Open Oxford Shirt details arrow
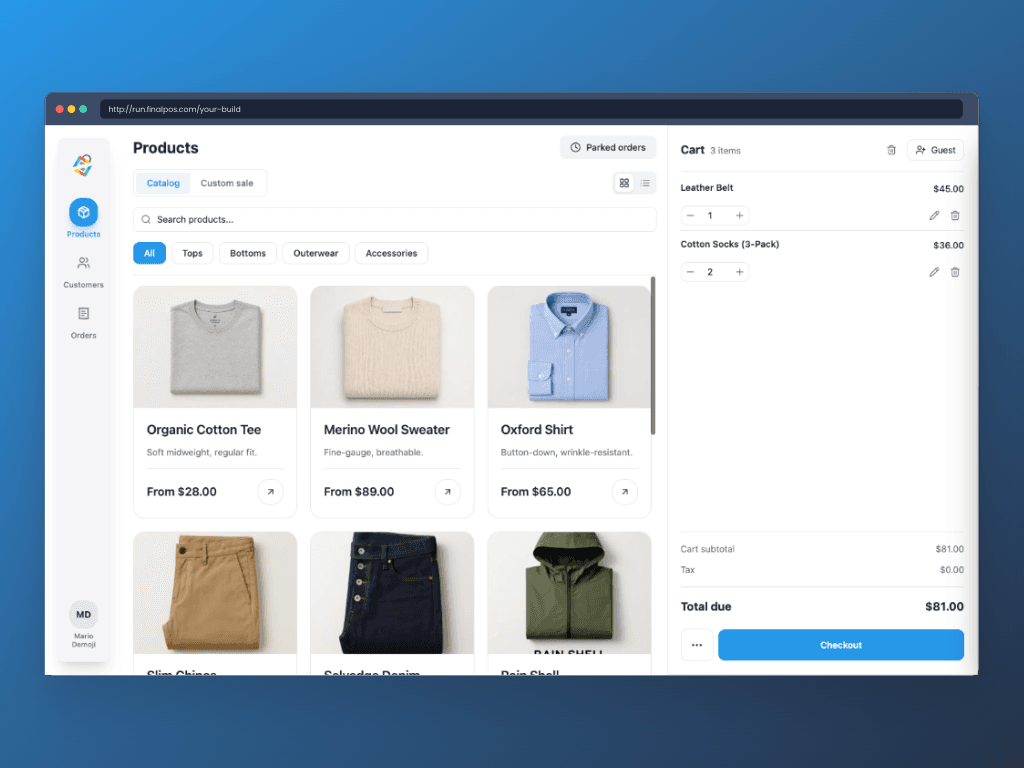The height and width of the screenshot is (768, 1024). (625, 492)
